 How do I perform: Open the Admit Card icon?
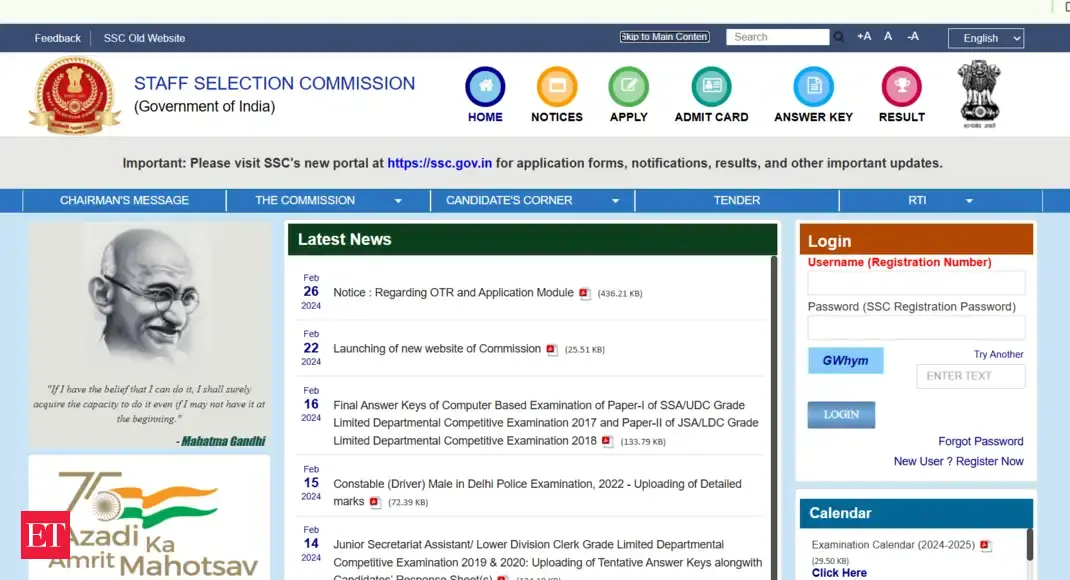711,87
